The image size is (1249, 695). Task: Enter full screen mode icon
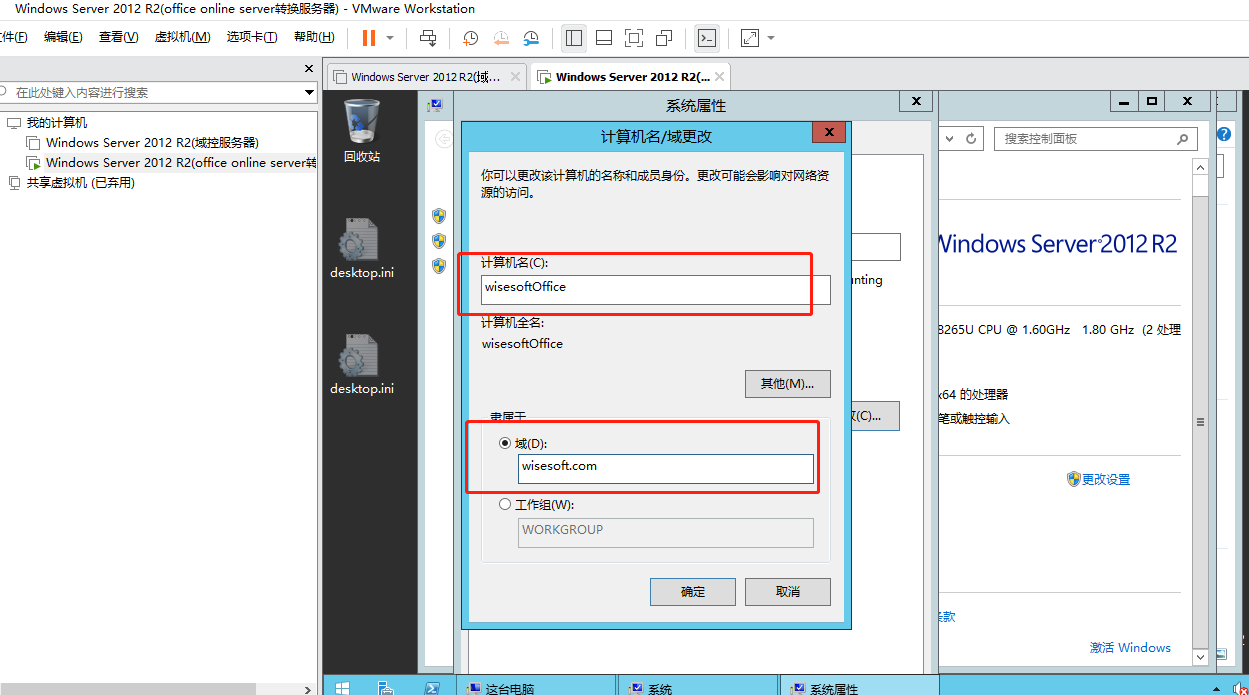click(x=633, y=38)
